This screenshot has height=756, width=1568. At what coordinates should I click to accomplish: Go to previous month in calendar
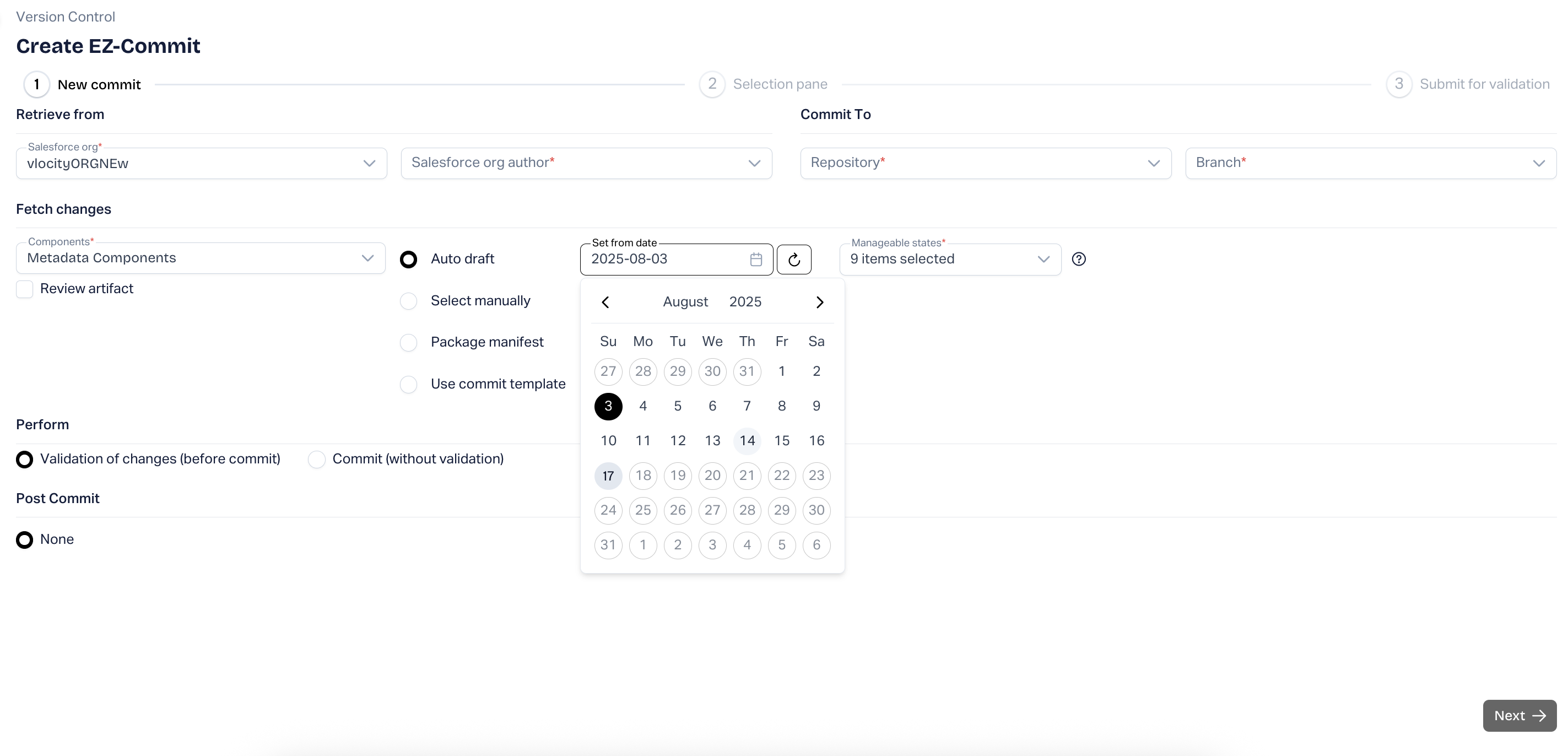(605, 302)
